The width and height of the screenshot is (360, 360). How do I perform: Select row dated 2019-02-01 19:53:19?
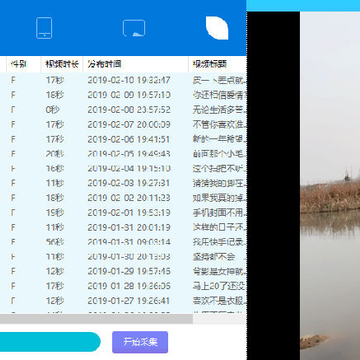[123, 212]
